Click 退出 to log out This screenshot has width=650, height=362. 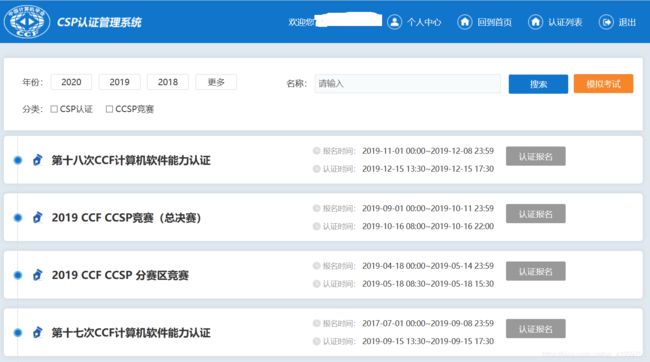point(627,22)
